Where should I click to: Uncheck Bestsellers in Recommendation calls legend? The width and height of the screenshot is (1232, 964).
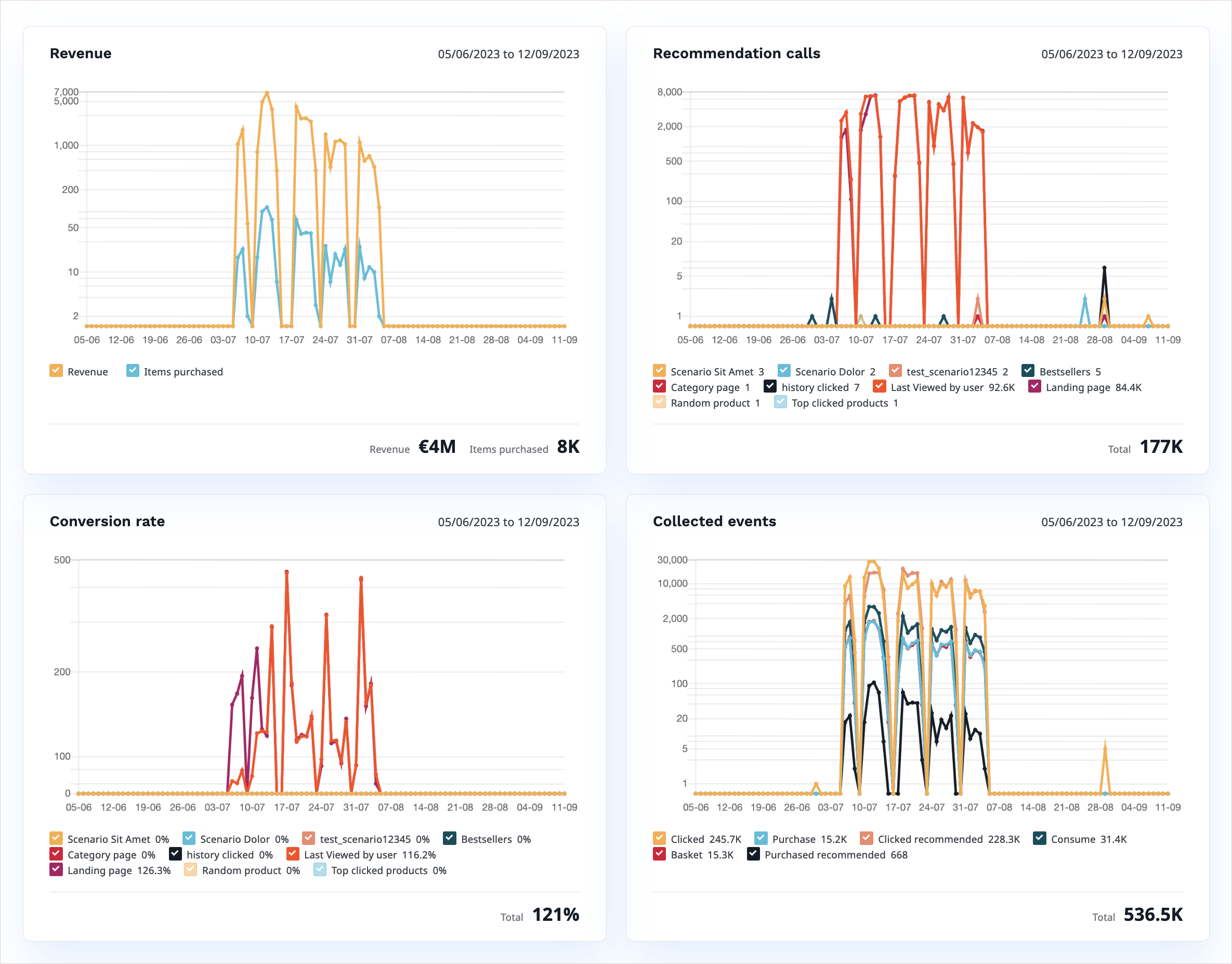click(1028, 371)
